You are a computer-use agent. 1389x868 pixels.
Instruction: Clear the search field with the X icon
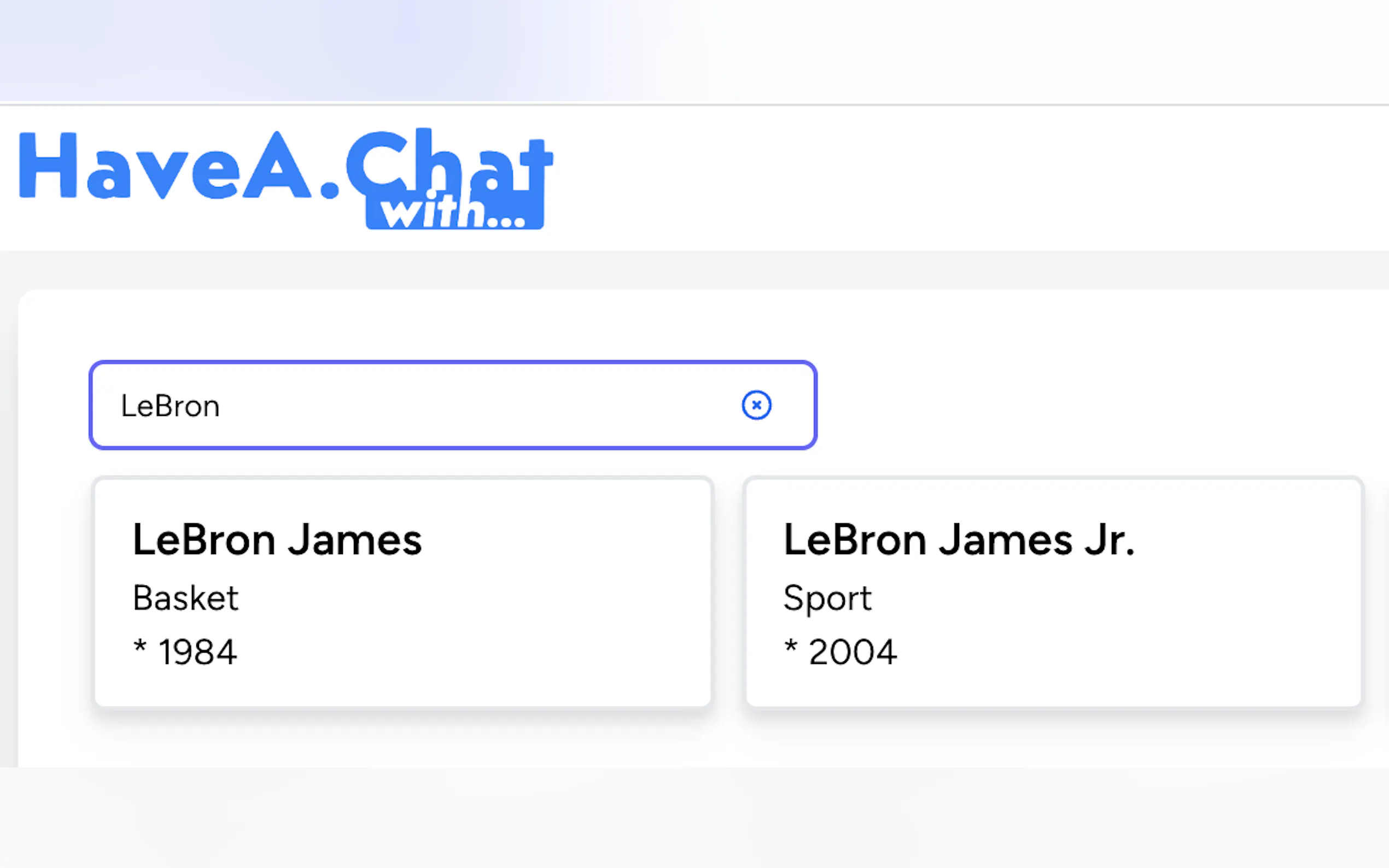pos(756,405)
